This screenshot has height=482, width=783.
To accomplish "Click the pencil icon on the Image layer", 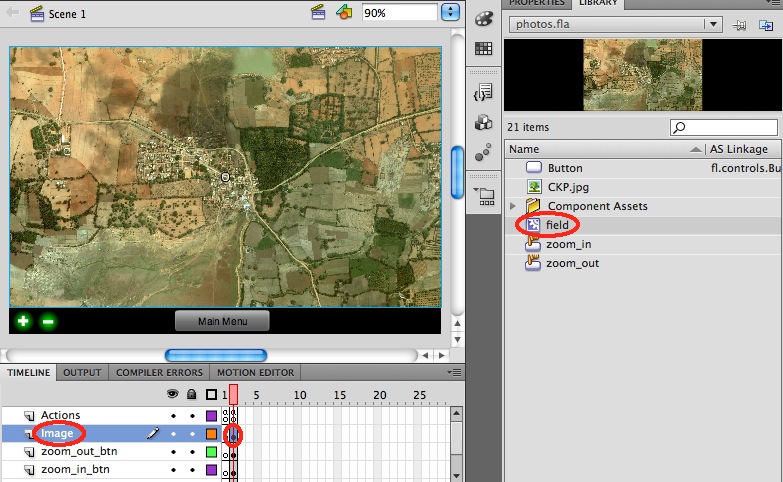I will 153,433.
